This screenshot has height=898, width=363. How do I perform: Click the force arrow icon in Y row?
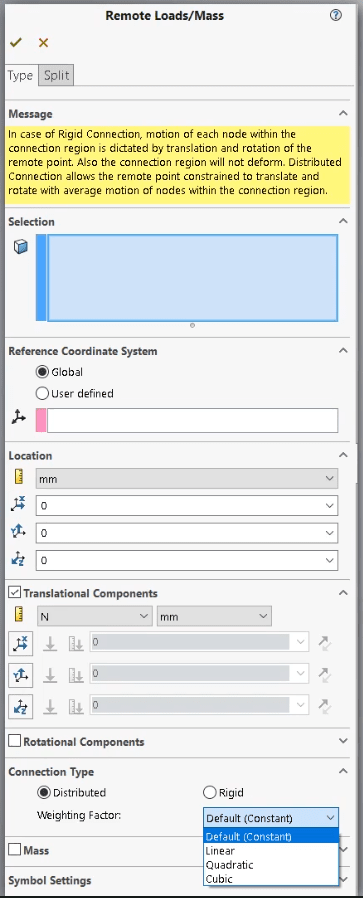pyautogui.click(x=50, y=676)
